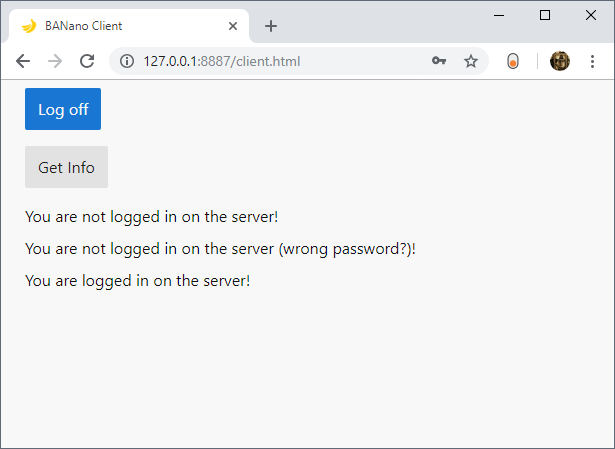Reload the client.html page
Image resolution: width=615 pixels, height=449 pixels.
[87, 61]
